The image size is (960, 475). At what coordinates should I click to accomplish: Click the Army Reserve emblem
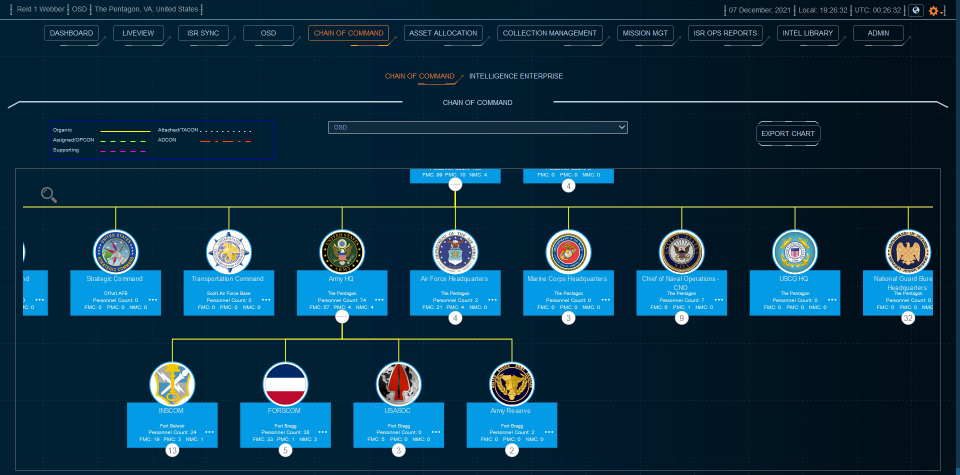pyautogui.click(x=512, y=384)
